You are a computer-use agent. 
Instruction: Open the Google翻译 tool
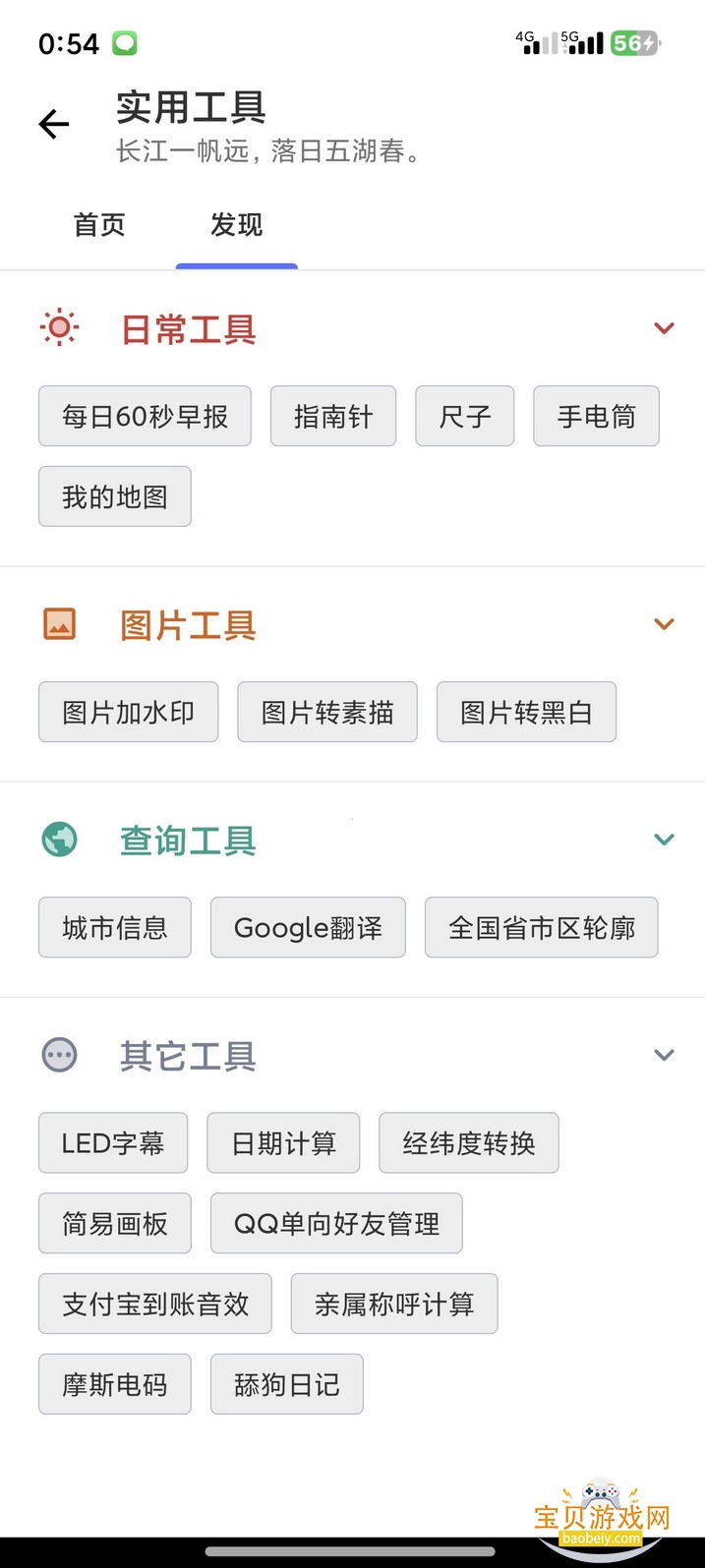click(x=308, y=927)
